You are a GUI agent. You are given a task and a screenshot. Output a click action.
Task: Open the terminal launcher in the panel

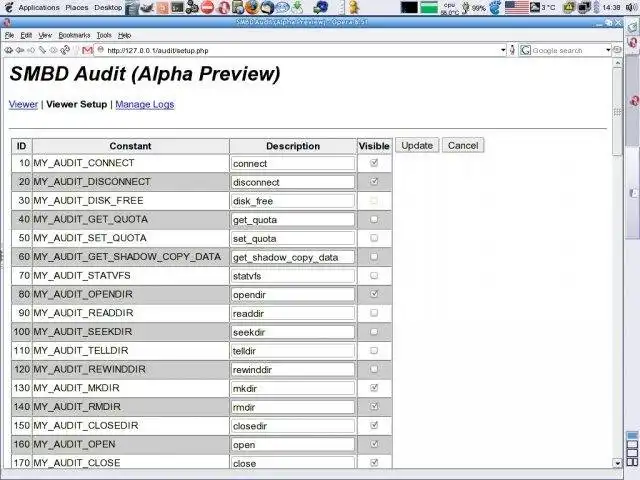pyautogui.click(x=177, y=7)
